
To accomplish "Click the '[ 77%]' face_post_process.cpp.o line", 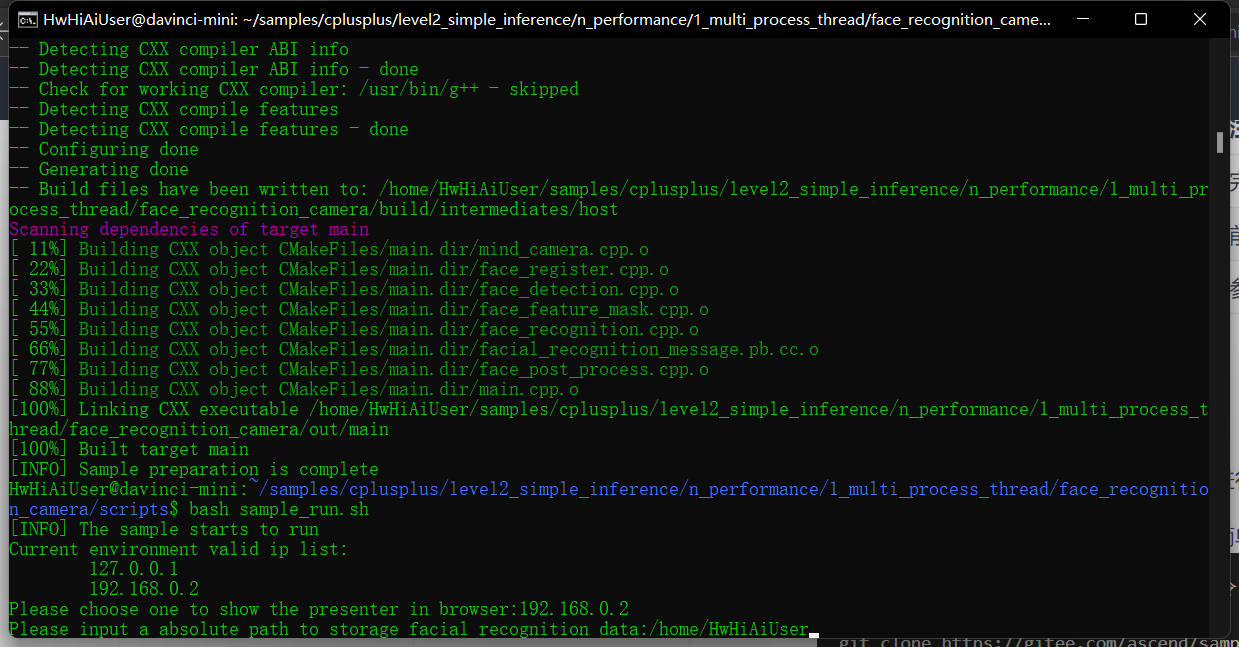I will click(x=359, y=369).
